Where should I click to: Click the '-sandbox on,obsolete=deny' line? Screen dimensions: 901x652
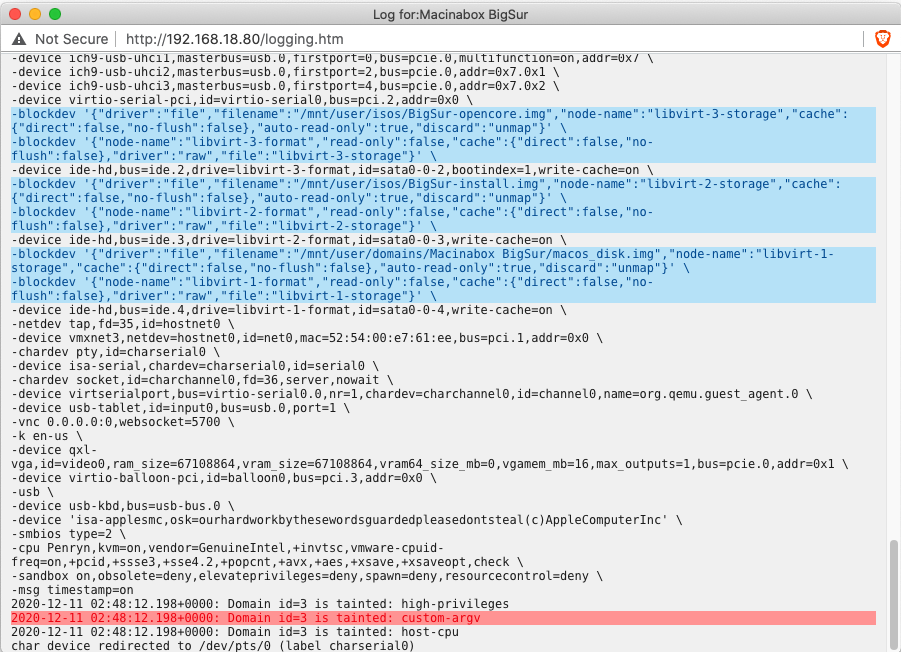(307, 576)
